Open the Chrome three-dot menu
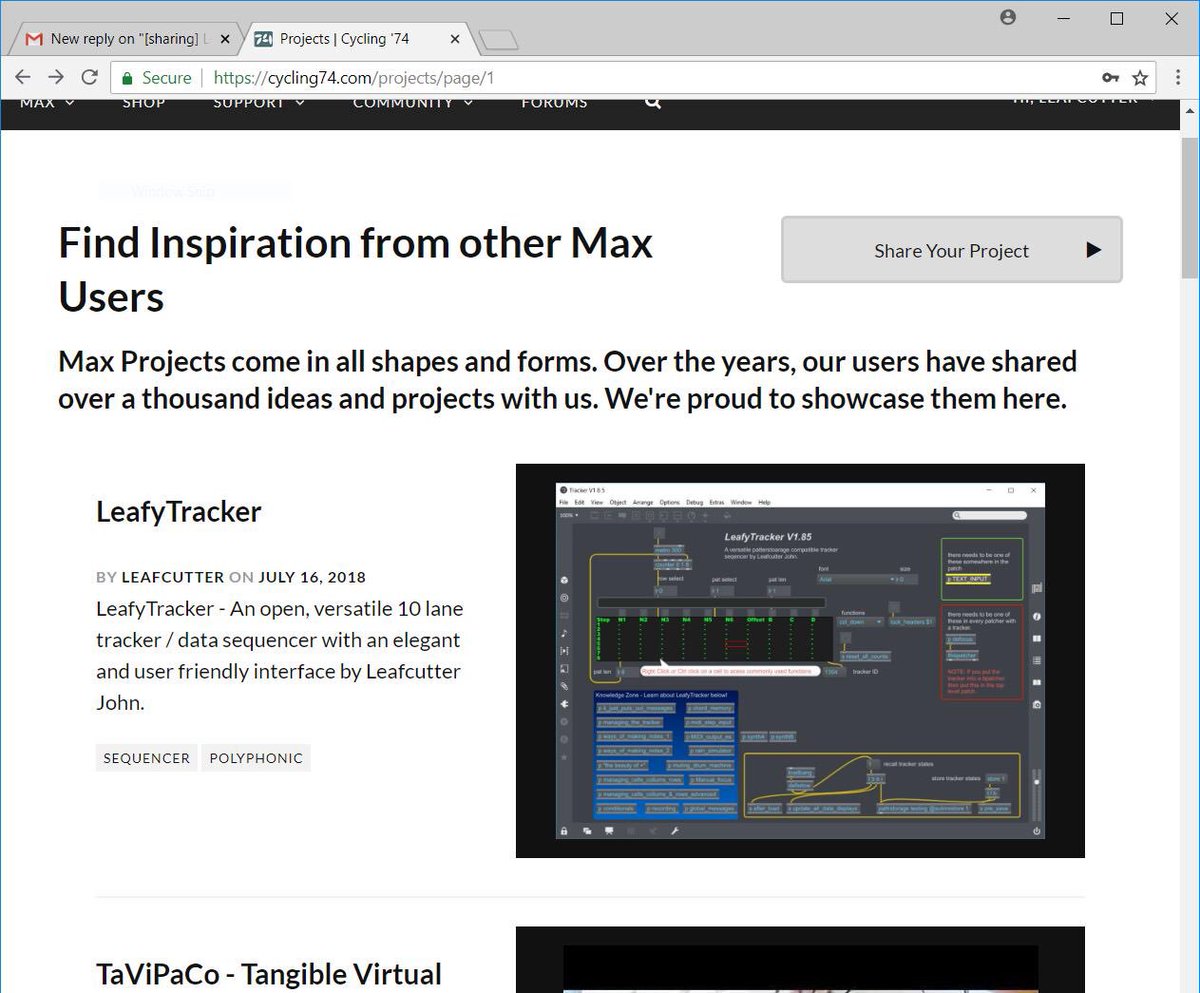This screenshot has width=1200, height=993. click(x=1176, y=77)
